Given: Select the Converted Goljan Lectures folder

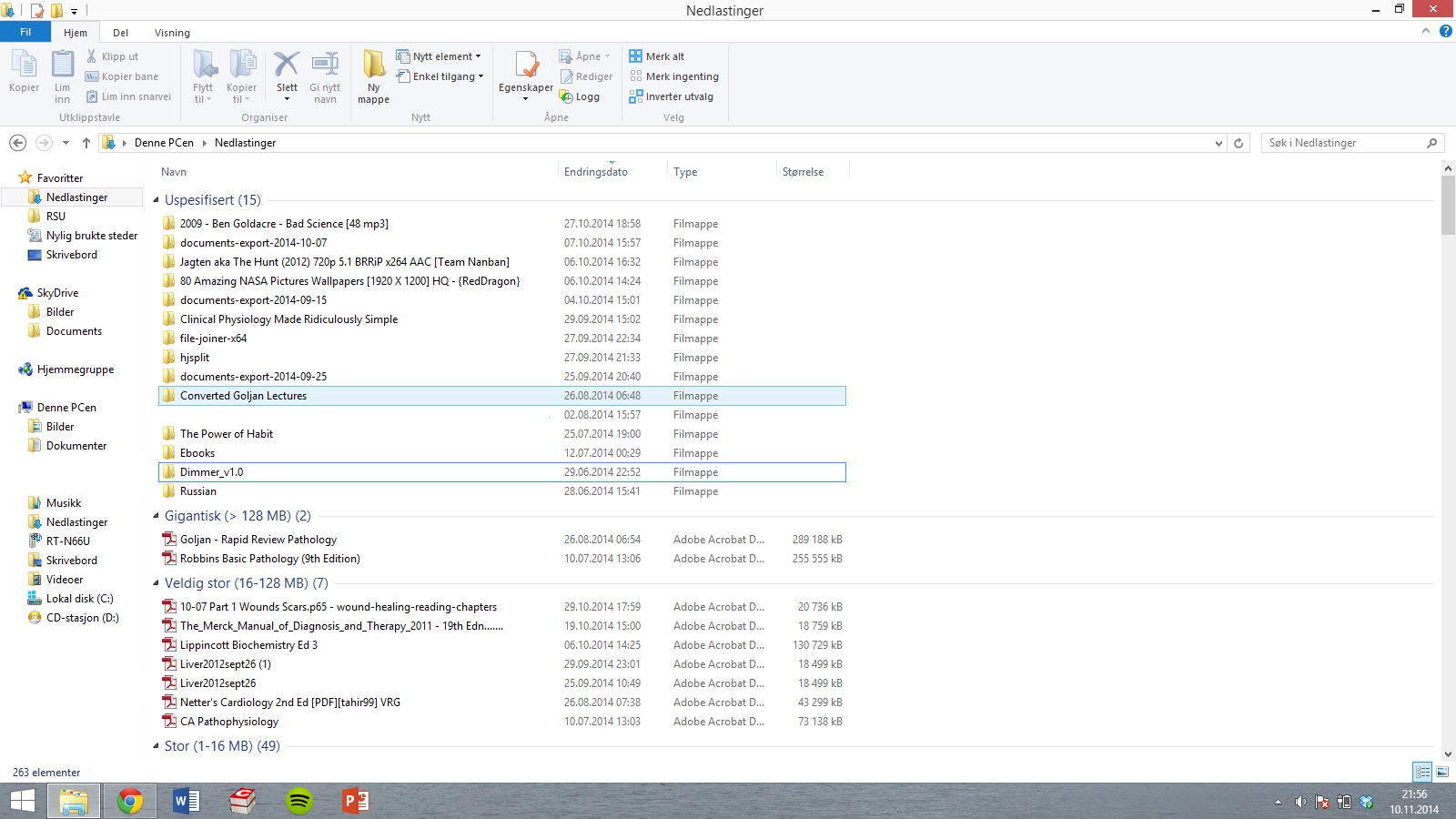Looking at the screenshot, I should pyautogui.click(x=502, y=396).
